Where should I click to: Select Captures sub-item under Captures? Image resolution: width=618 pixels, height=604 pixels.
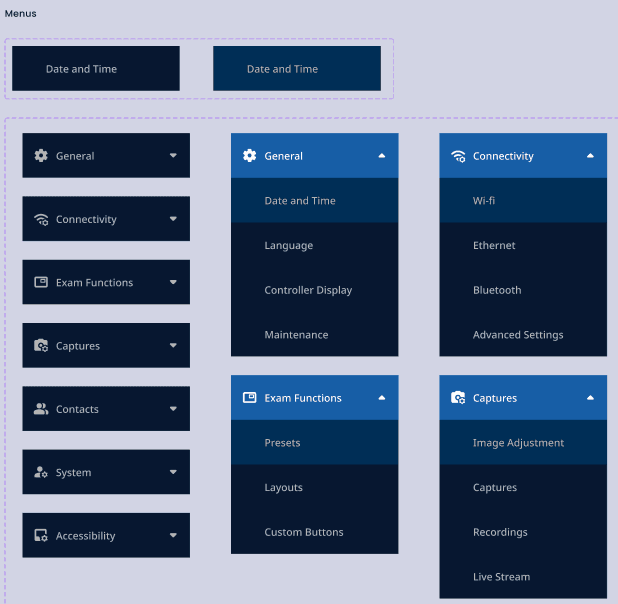pos(523,487)
